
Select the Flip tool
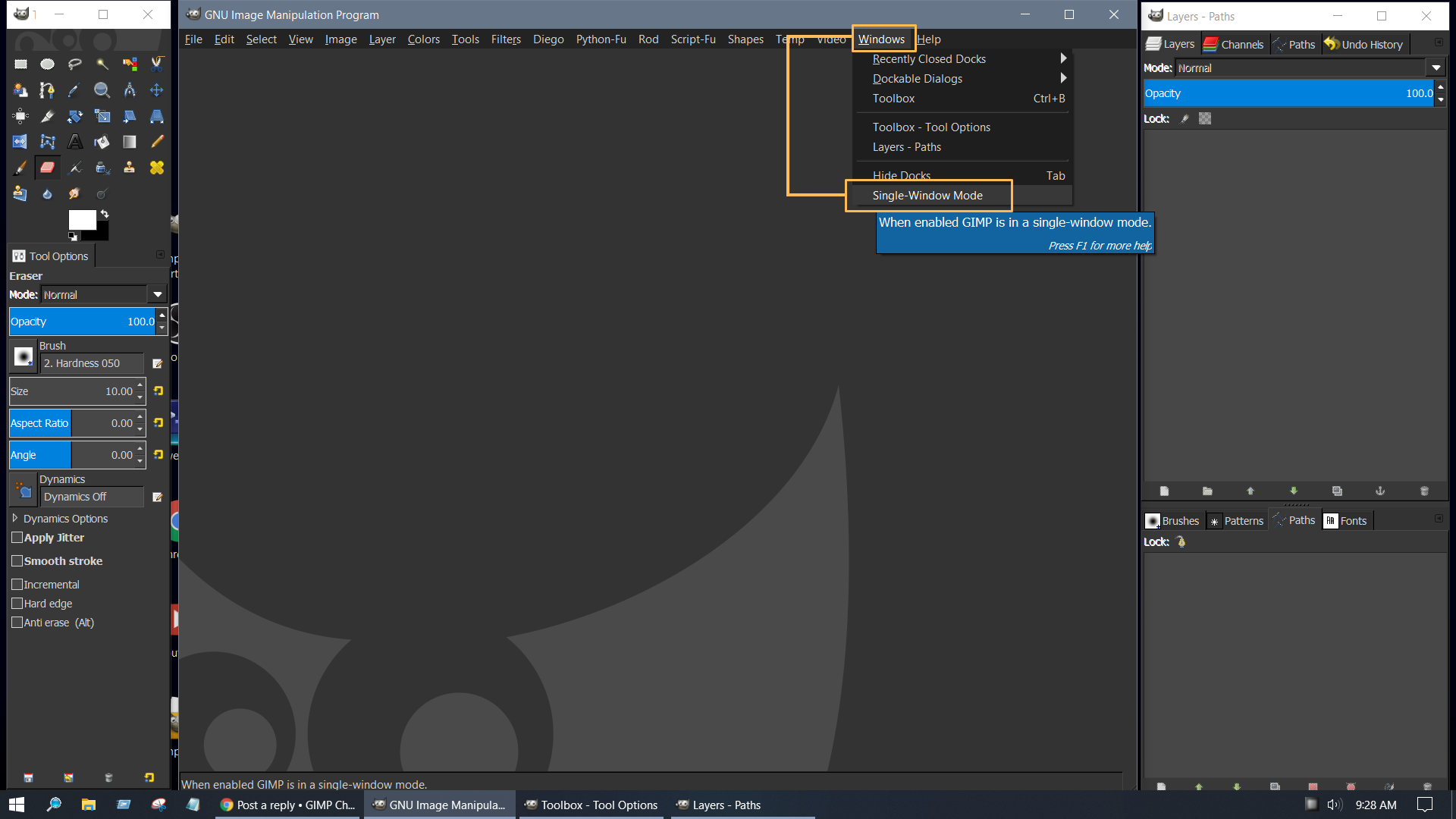20,142
